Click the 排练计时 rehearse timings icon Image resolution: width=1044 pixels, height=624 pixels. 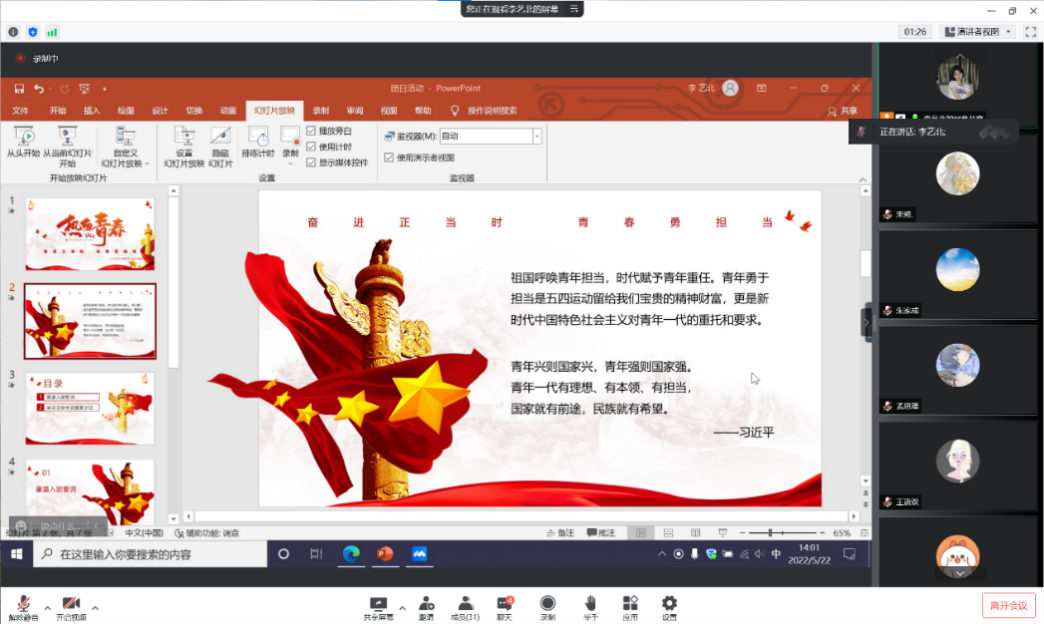258,137
